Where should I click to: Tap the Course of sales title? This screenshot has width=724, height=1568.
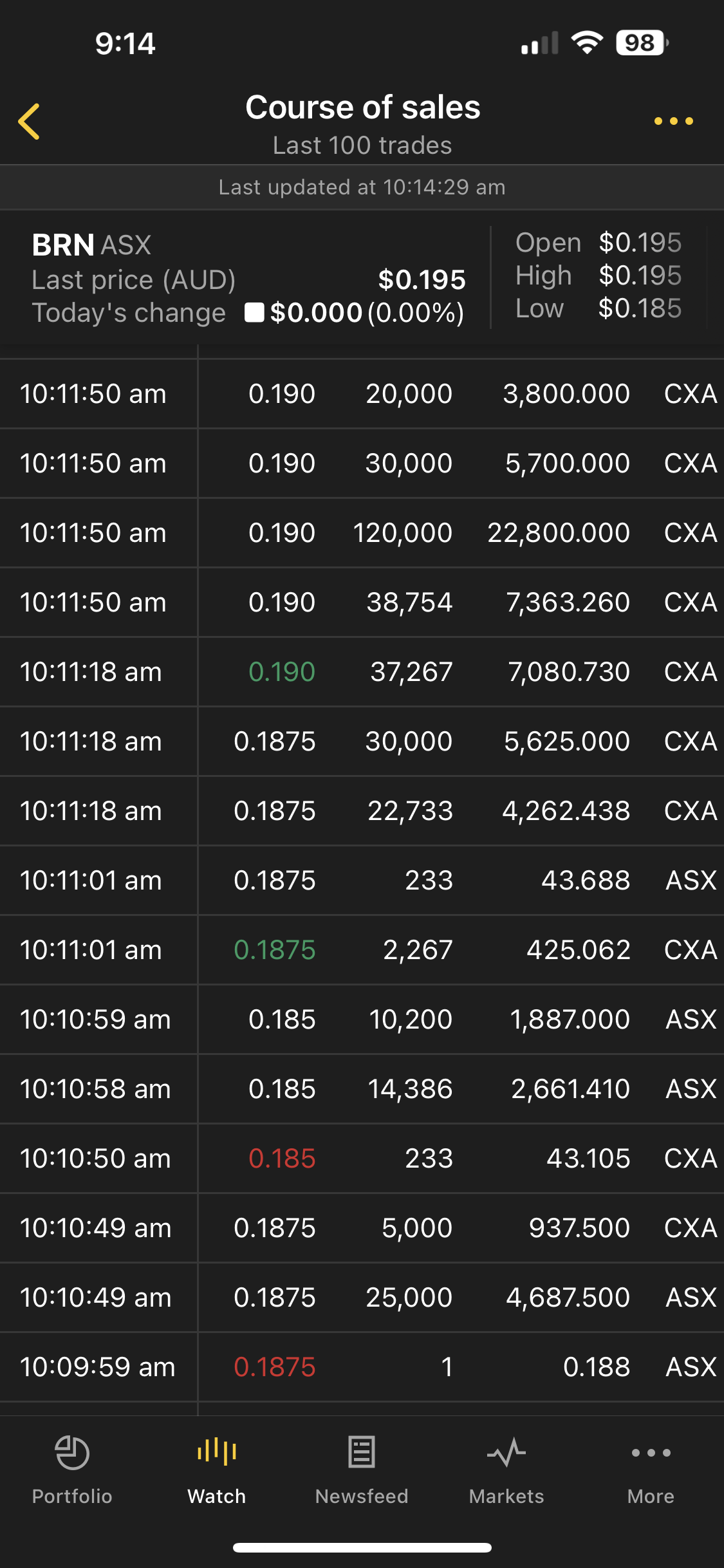(x=362, y=107)
